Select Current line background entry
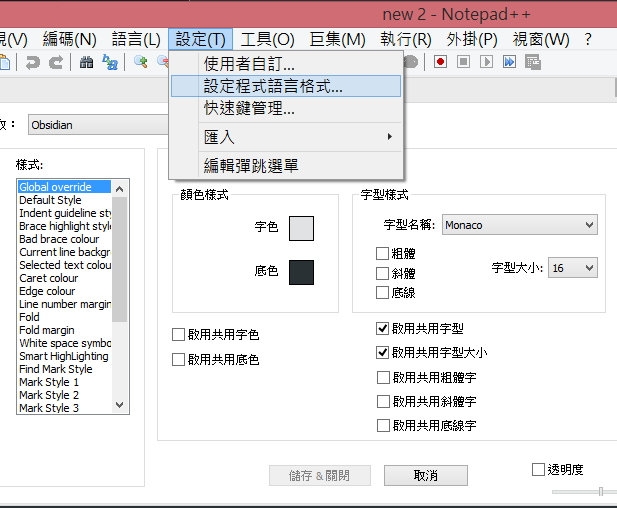 [x=64, y=252]
